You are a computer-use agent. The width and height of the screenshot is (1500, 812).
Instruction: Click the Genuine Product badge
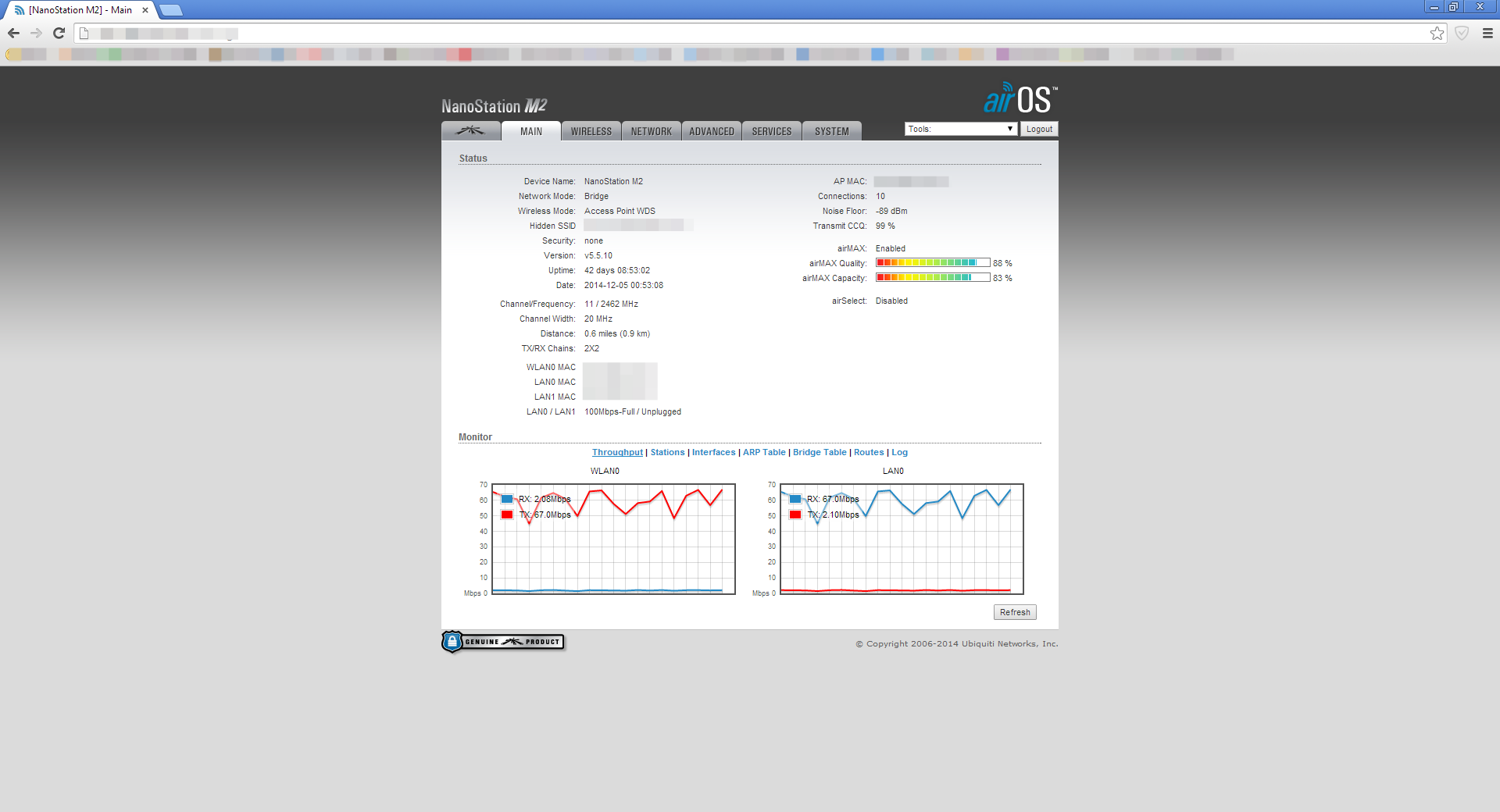click(x=503, y=642)
